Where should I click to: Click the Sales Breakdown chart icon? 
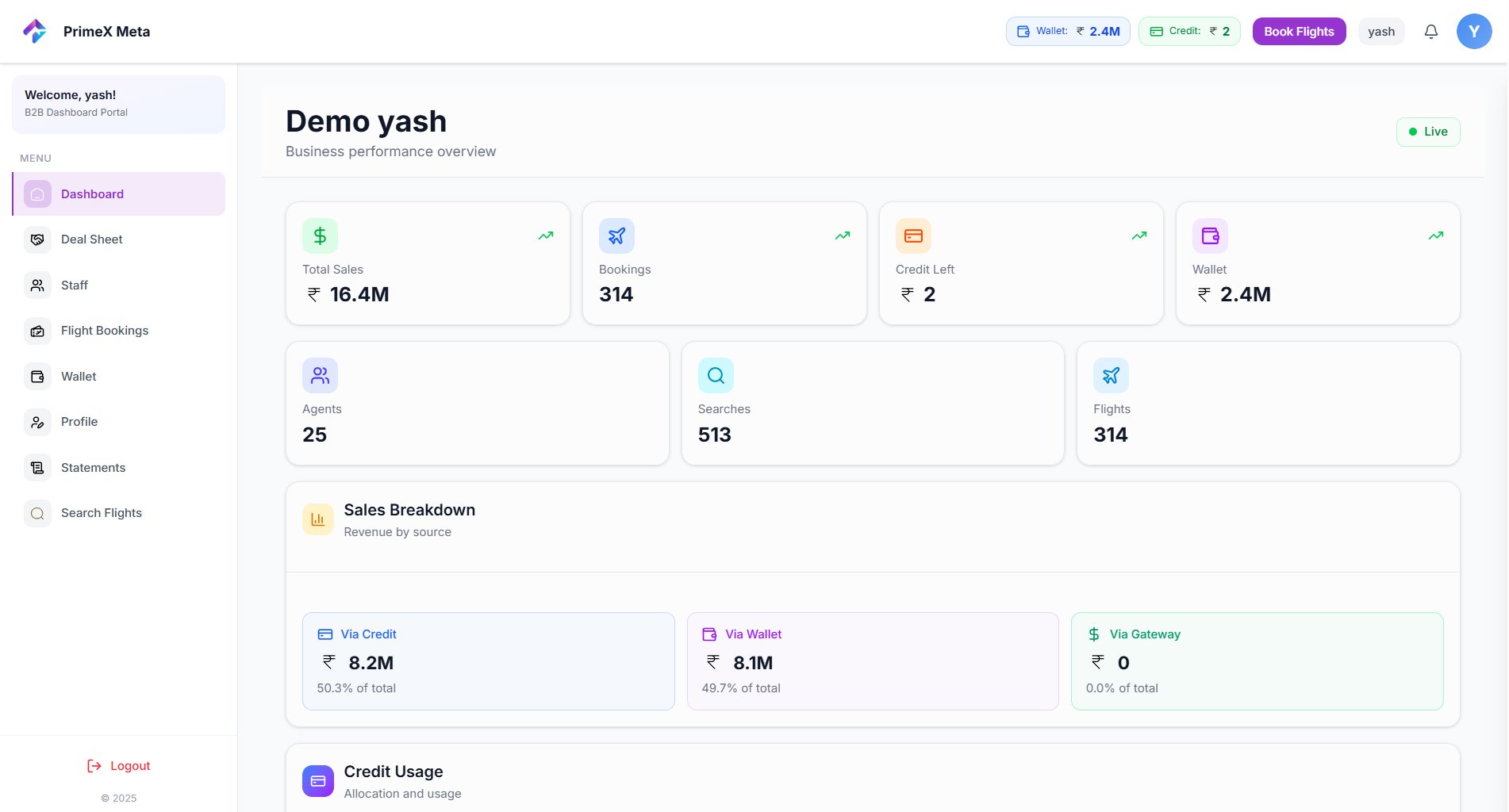(x=318, y=519)
